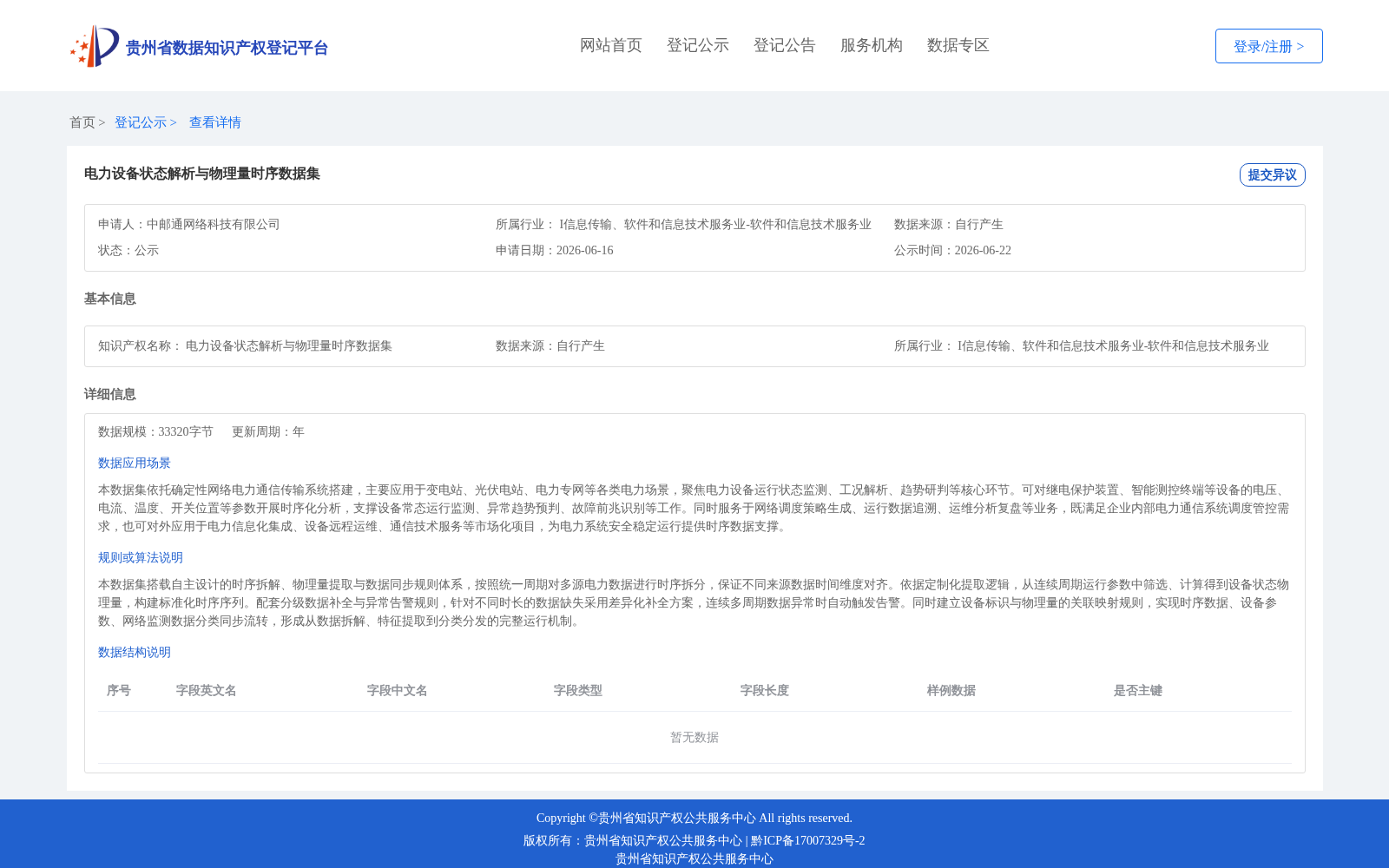Image resolution: width=1389 pixels, height=868 pixels.
Task: Go to 首页 in the breadcrumb
Action: [x=82, y=122]
